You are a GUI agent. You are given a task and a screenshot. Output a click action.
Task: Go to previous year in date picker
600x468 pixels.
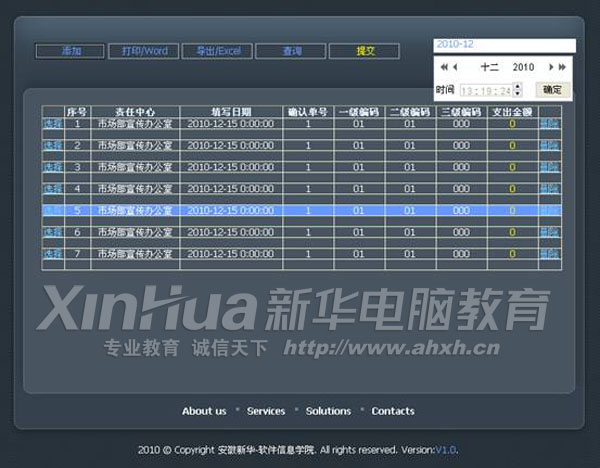443,67
